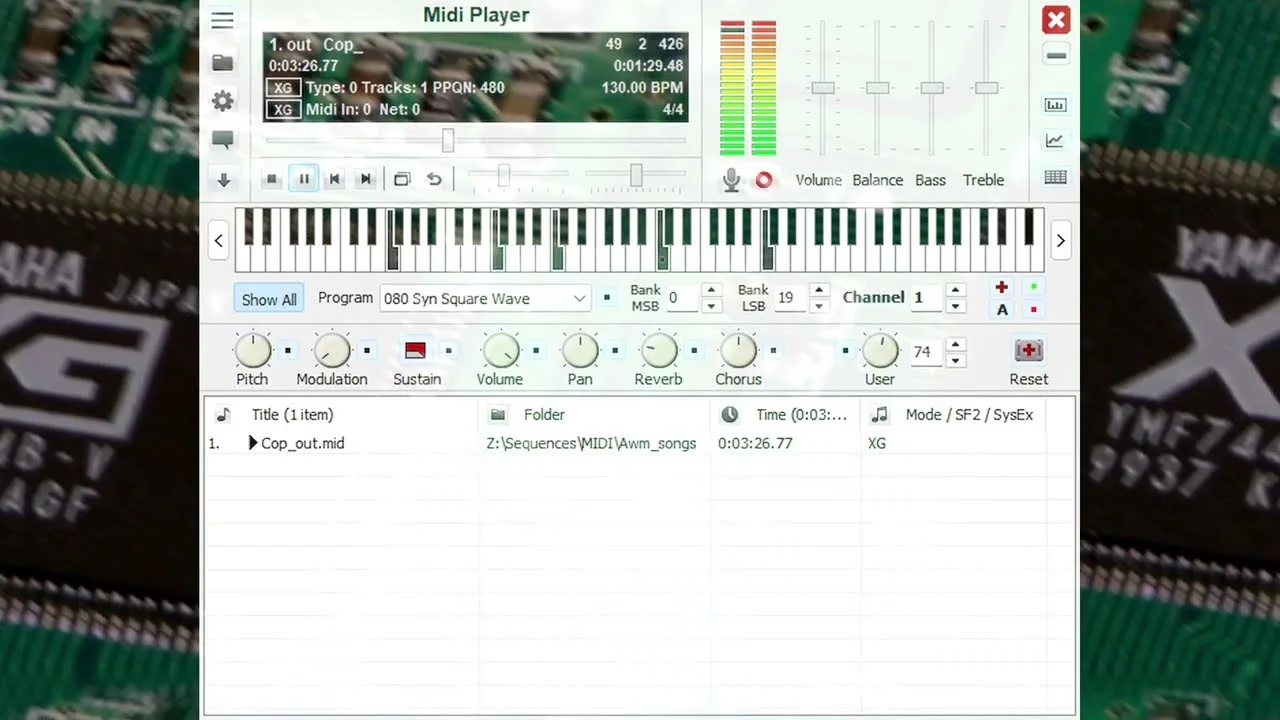Select Cop_out.mid in the playlist
Screen dimensions: 1280x720
point(302,443)
